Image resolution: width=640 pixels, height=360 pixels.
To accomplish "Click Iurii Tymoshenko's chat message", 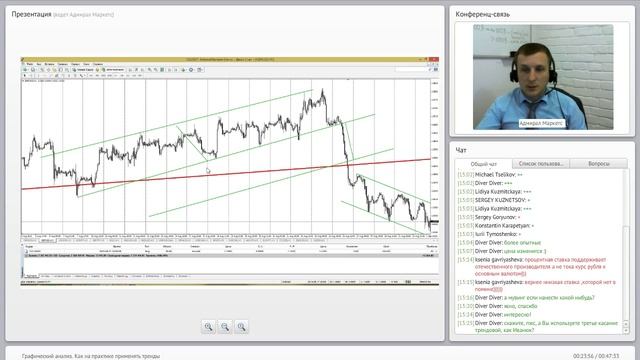I will coord(489,234).
